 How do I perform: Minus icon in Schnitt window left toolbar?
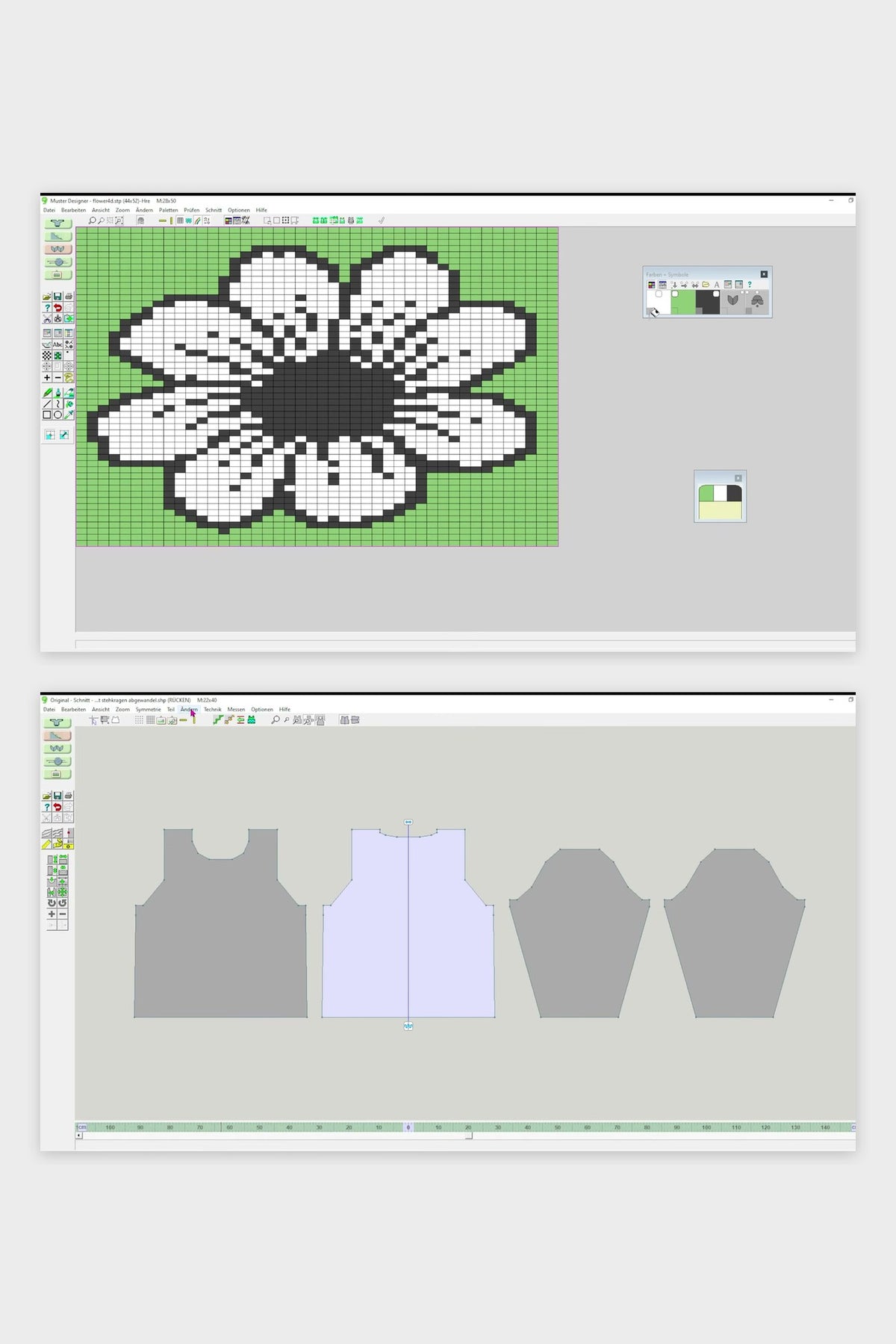tap(63, 914)
